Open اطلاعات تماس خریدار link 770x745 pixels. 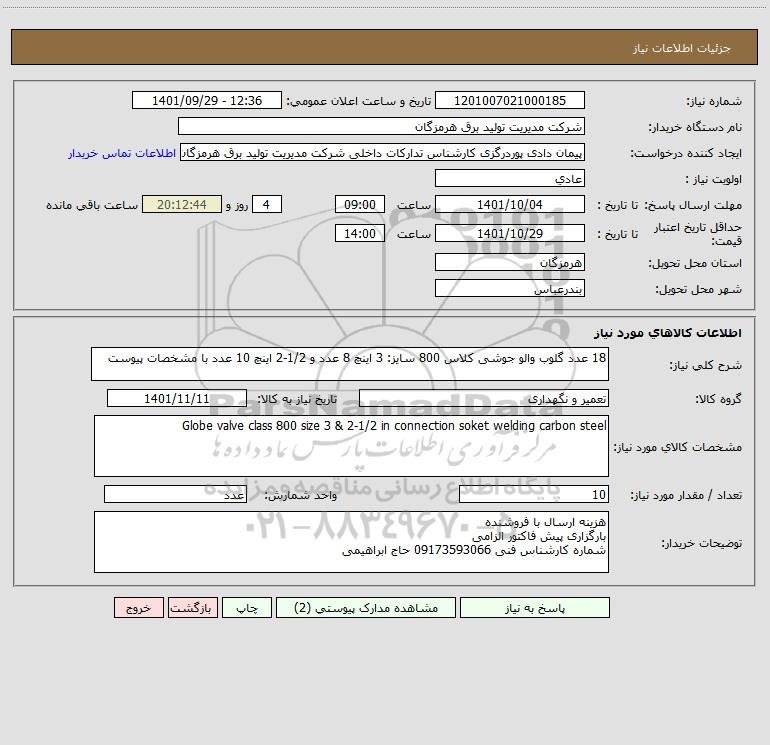coord(122,153)
